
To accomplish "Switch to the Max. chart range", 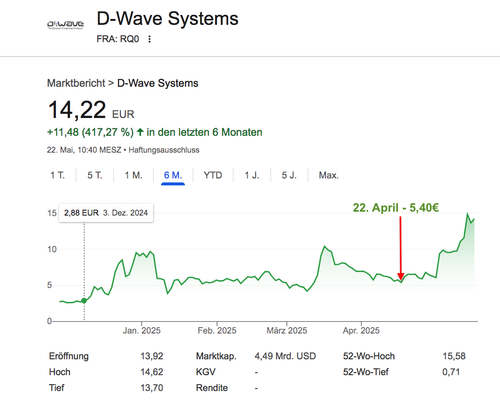I will click(329, 175).
